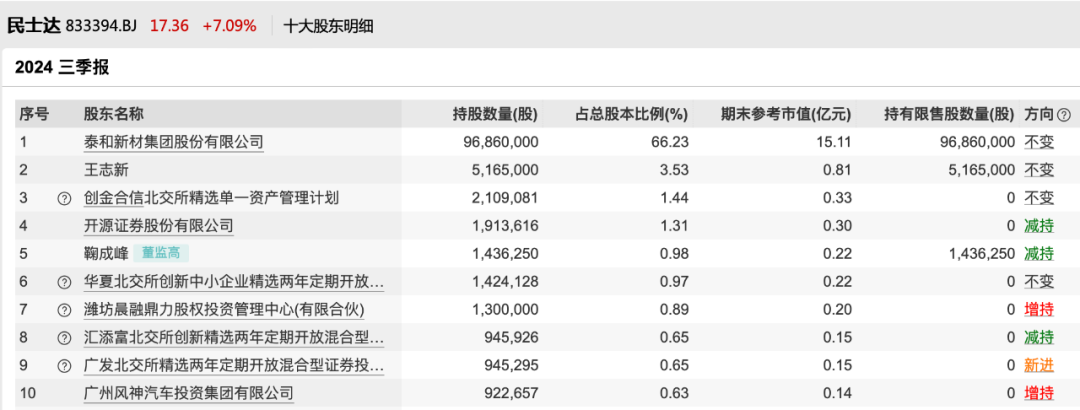This screenshot has height=410, width=1080.
Task: Click question mark icon beside 创金合信北交所精选单一资产管理计划
Action: 64,198
